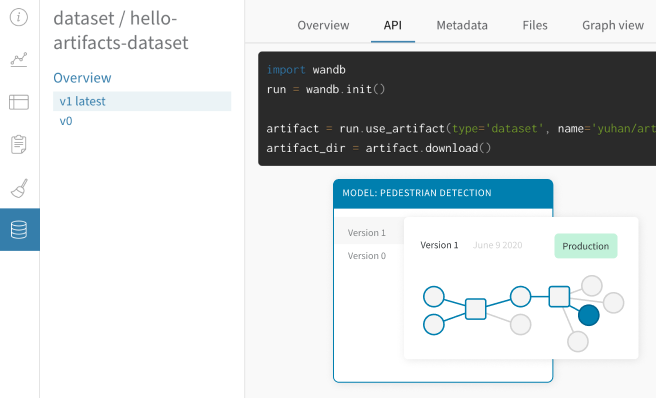
Task: Open the charts workspace icon
Action: (19, 60)
